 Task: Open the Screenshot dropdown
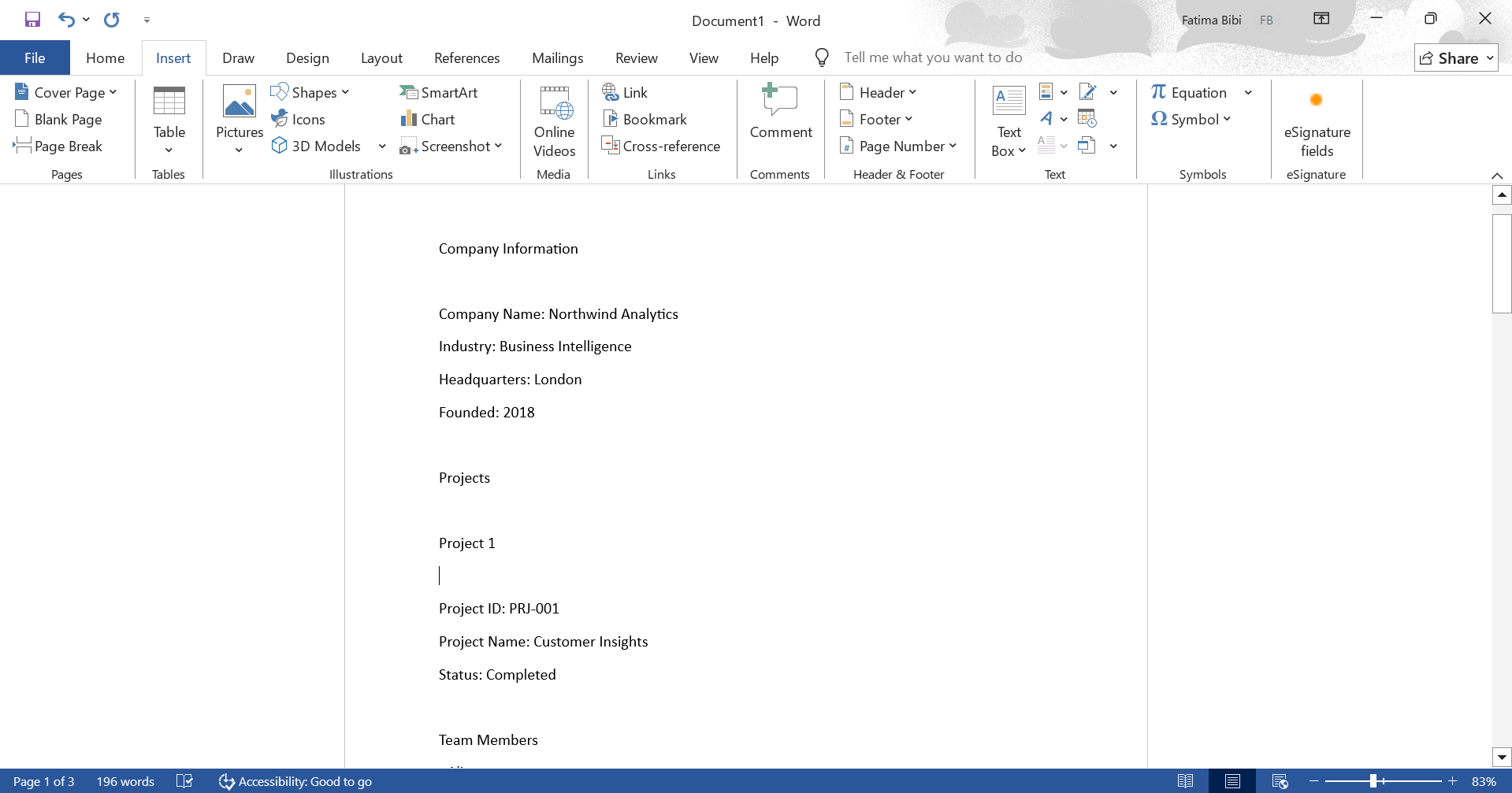tap(451, 146)
